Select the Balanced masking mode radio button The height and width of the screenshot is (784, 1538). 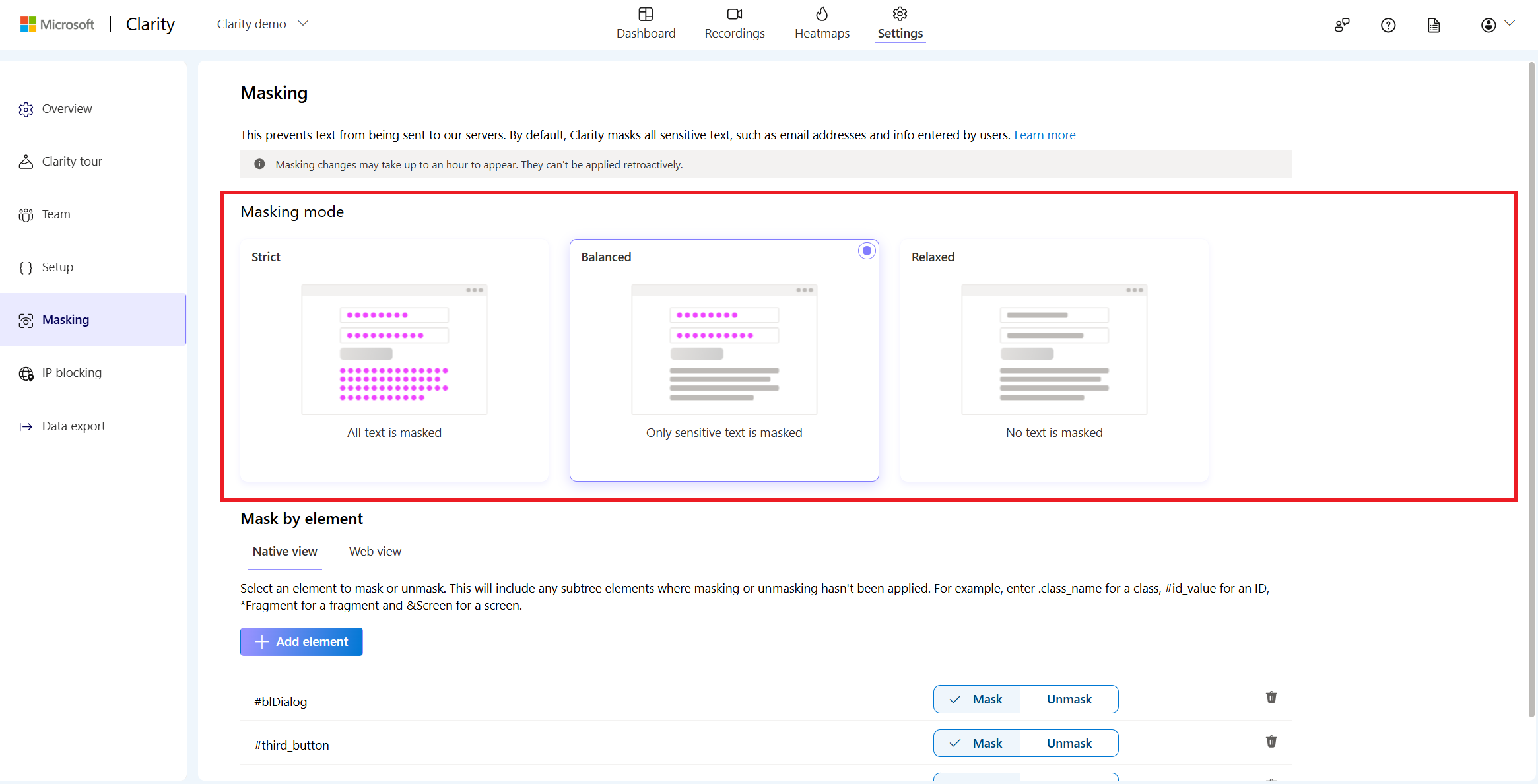[866, 251]
